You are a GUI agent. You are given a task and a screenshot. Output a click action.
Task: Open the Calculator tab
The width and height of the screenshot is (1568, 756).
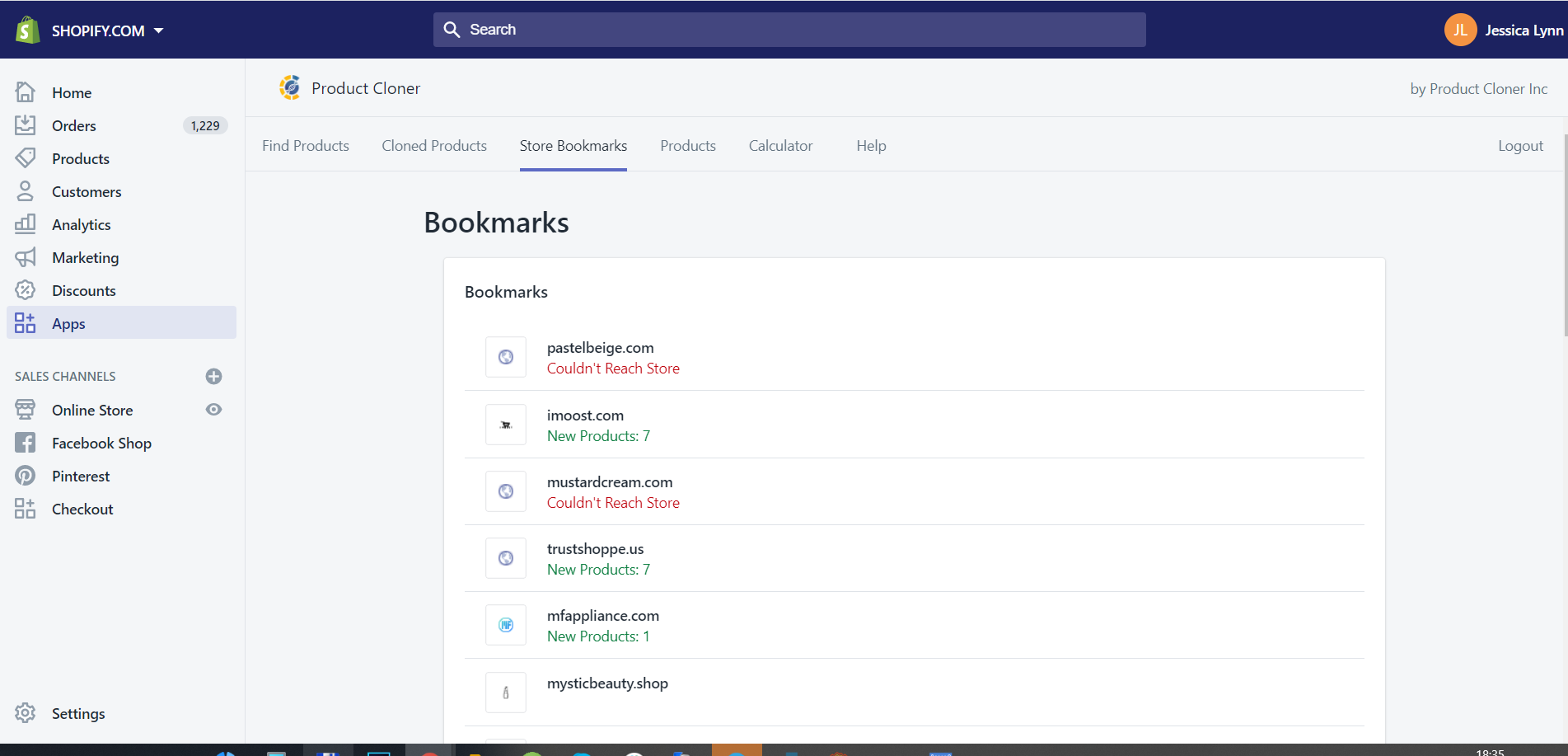[x=779, y=146]
